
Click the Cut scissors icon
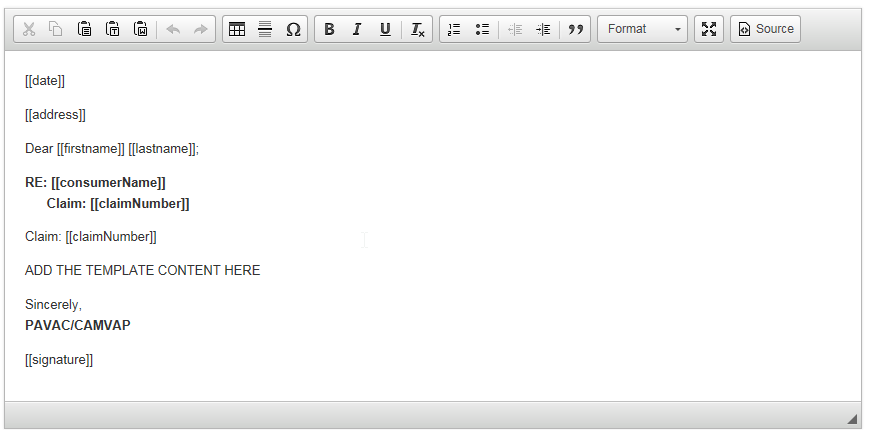coord(28,29)
